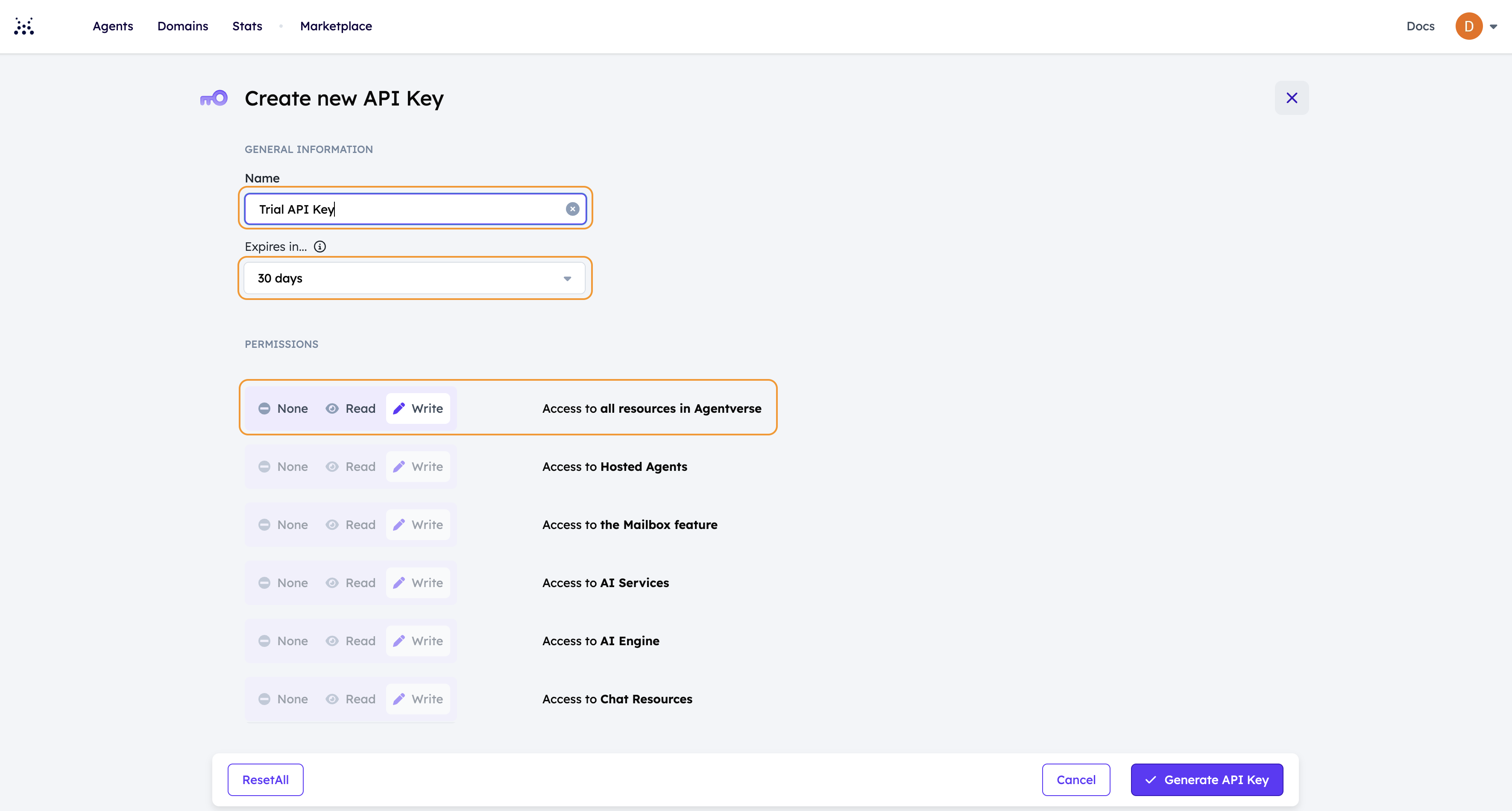Go to the Domains tab

click(182, 26)
